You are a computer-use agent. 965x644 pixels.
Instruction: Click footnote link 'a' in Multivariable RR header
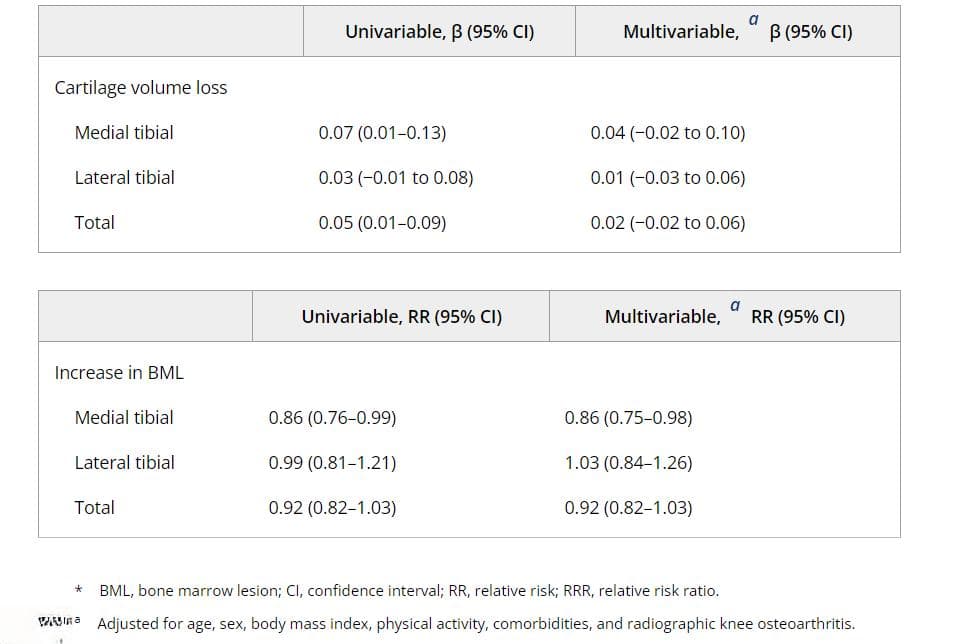click(x=735, y=306)
